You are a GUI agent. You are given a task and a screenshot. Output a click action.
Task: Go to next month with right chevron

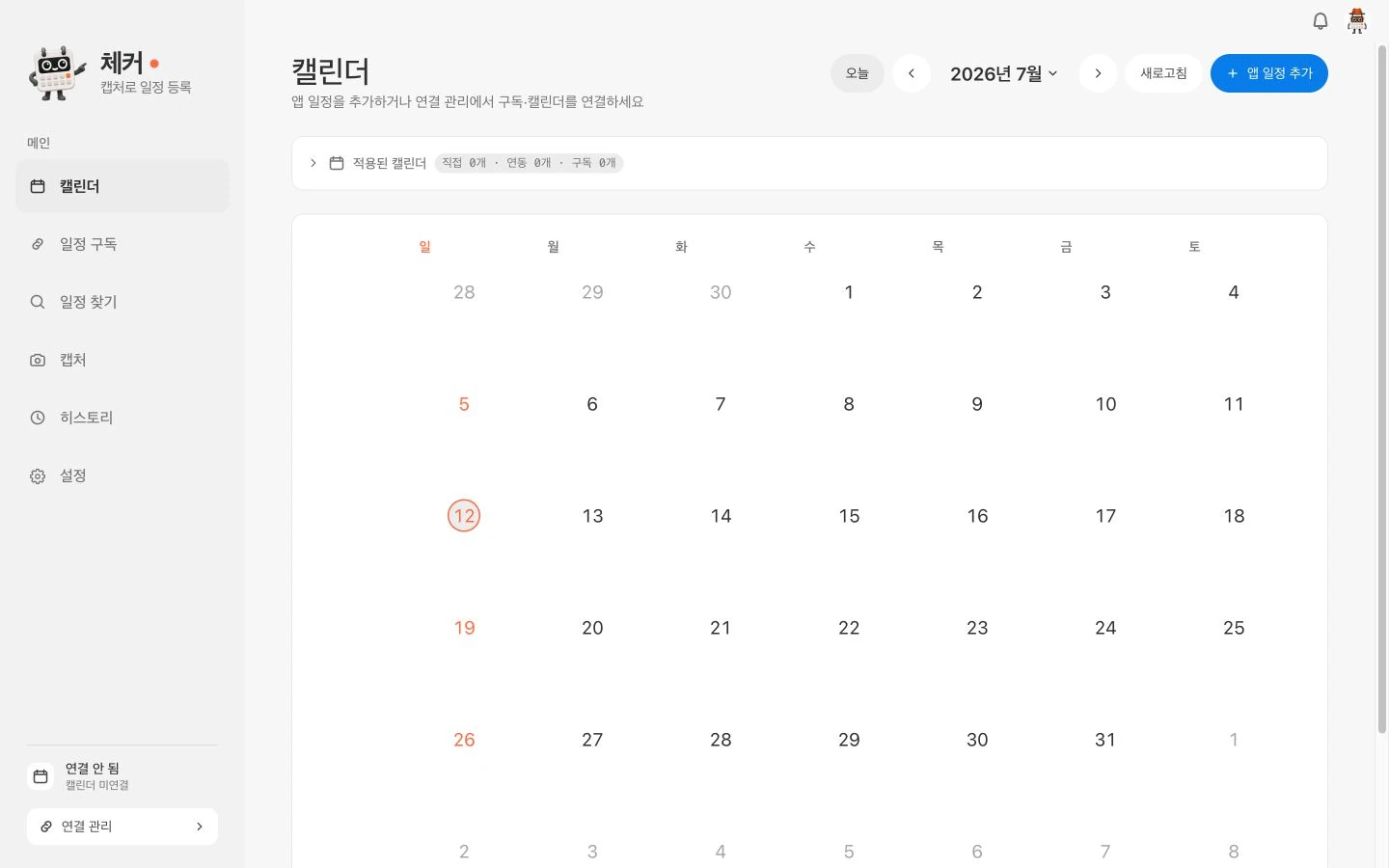(x=1098, y=73)
